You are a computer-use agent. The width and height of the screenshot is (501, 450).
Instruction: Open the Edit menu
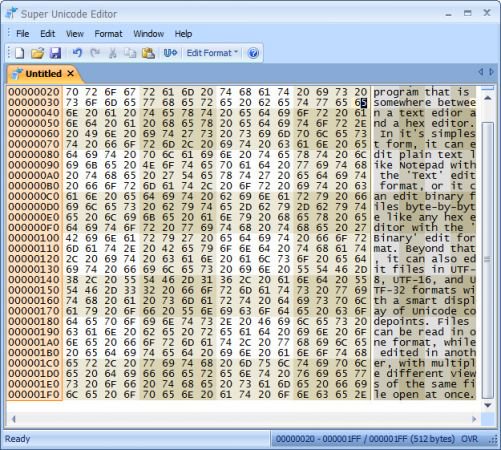click(x=48, y=34)
